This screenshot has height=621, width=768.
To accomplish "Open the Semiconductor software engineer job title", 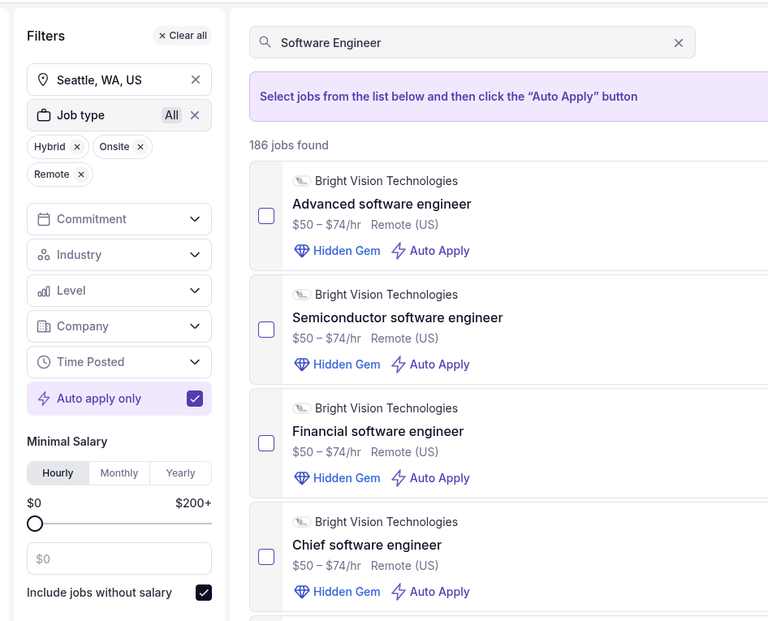I will pos(397,317).
